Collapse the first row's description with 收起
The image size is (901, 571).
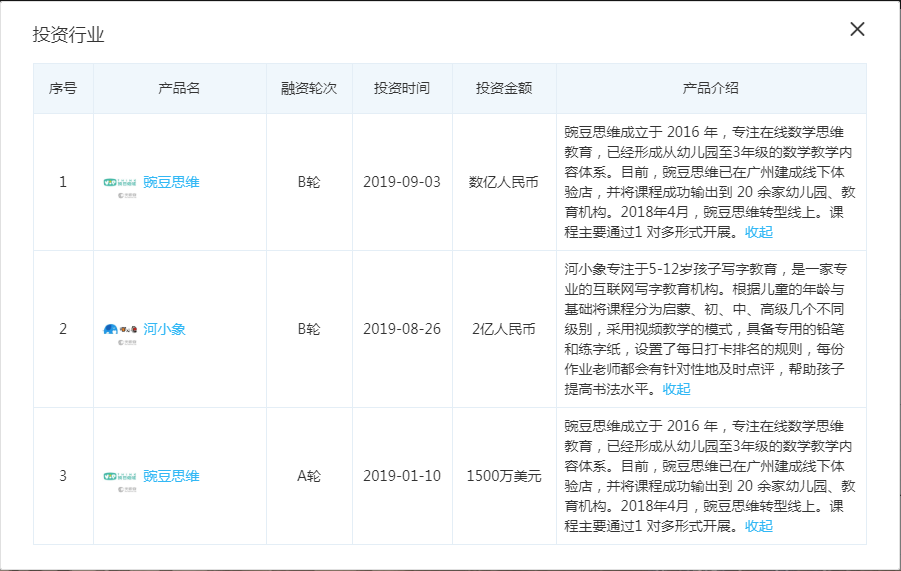tap(759, 232)
